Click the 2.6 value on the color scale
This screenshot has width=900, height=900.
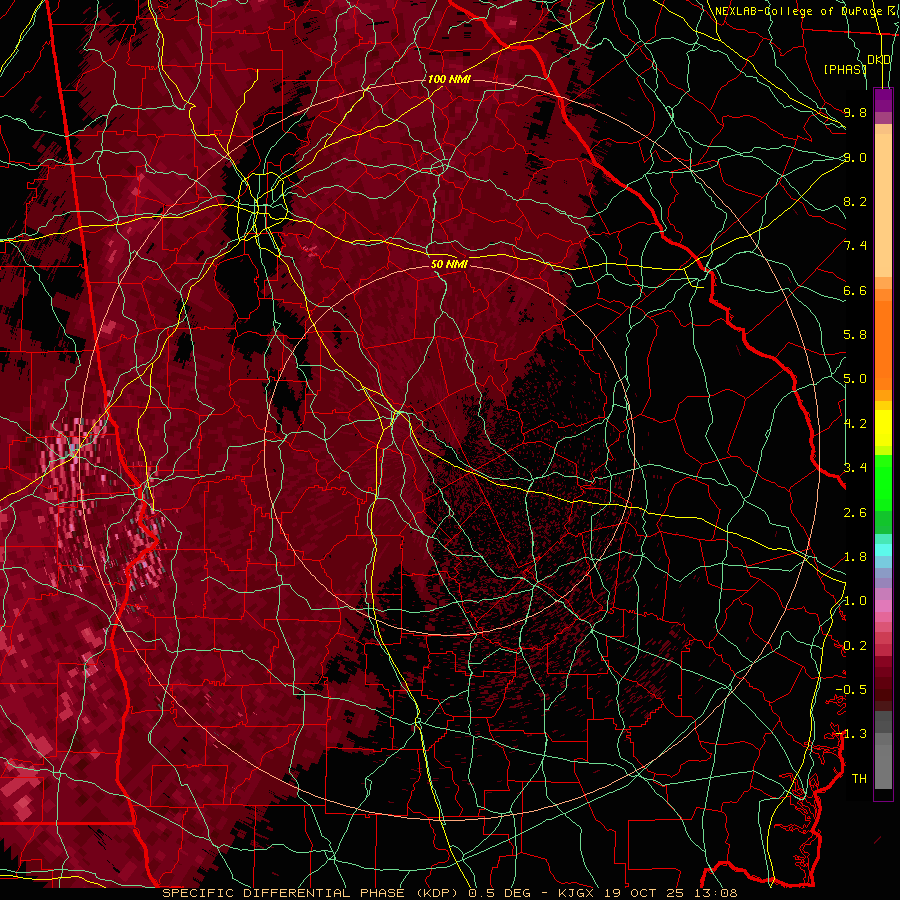click(x=855, y=512)
